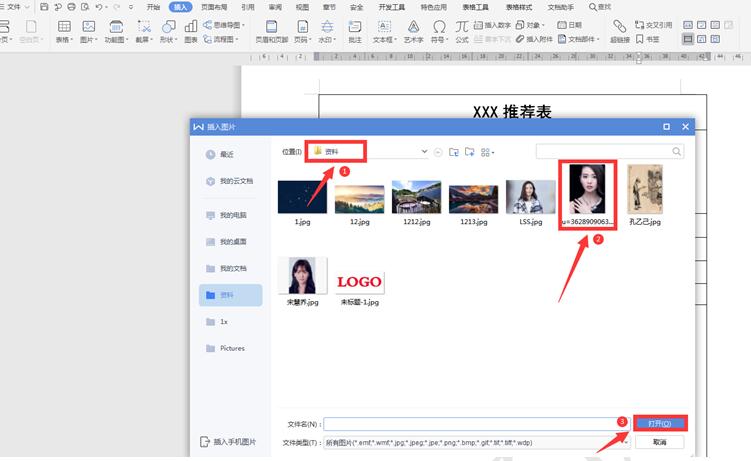Click the search icon in the dialog
Screen dimensions: 751x461
click(x=676, y=152)
